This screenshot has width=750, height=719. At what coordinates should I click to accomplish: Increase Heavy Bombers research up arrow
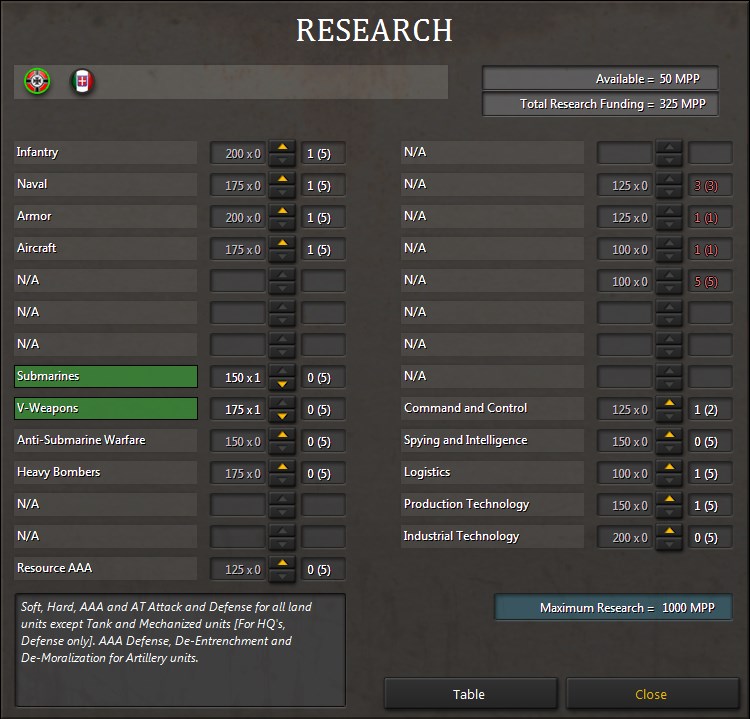(x=283, y=467)
